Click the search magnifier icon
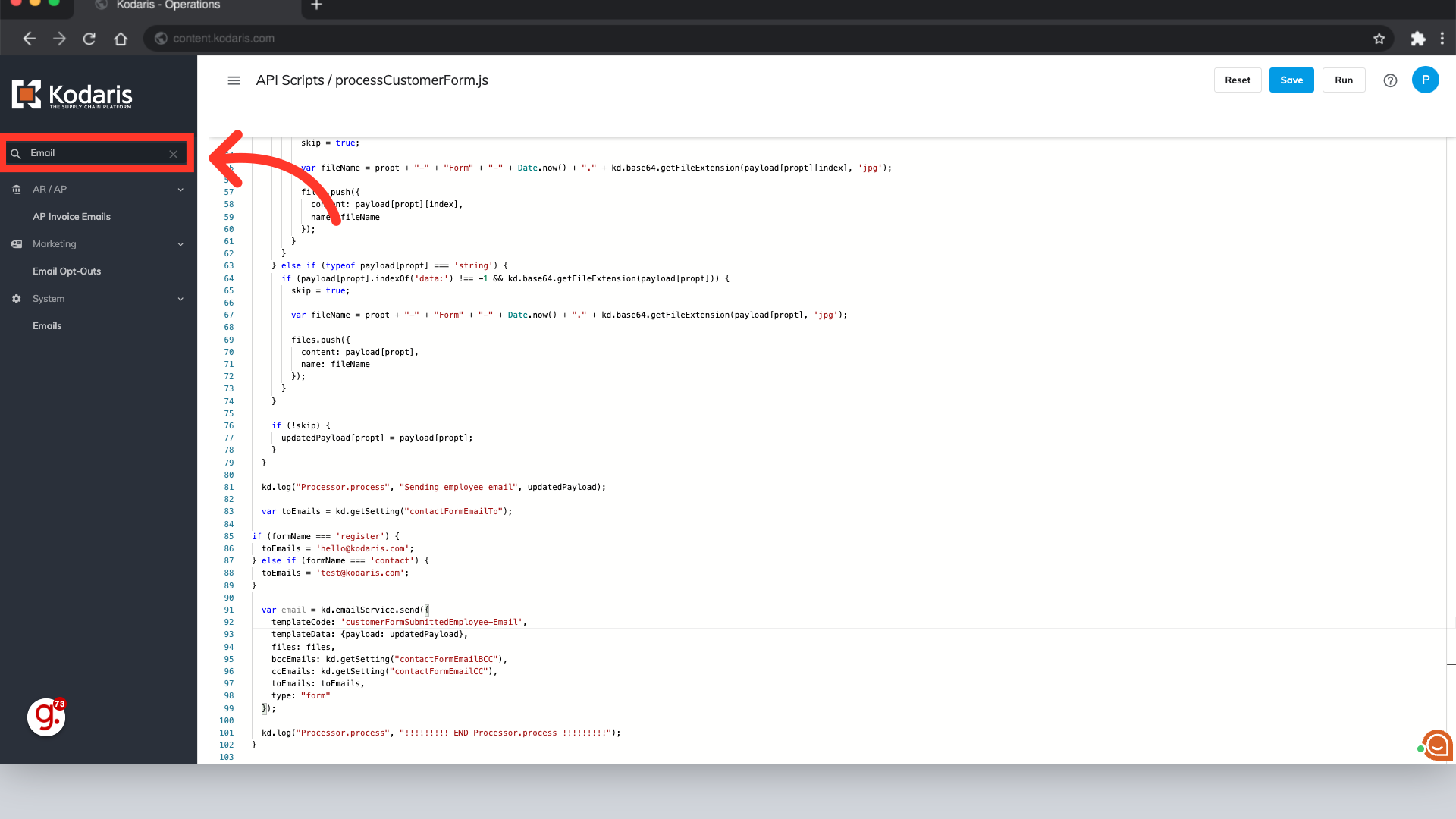The width and height of the screenshot is (1456, 819). (x=16, y=154)
